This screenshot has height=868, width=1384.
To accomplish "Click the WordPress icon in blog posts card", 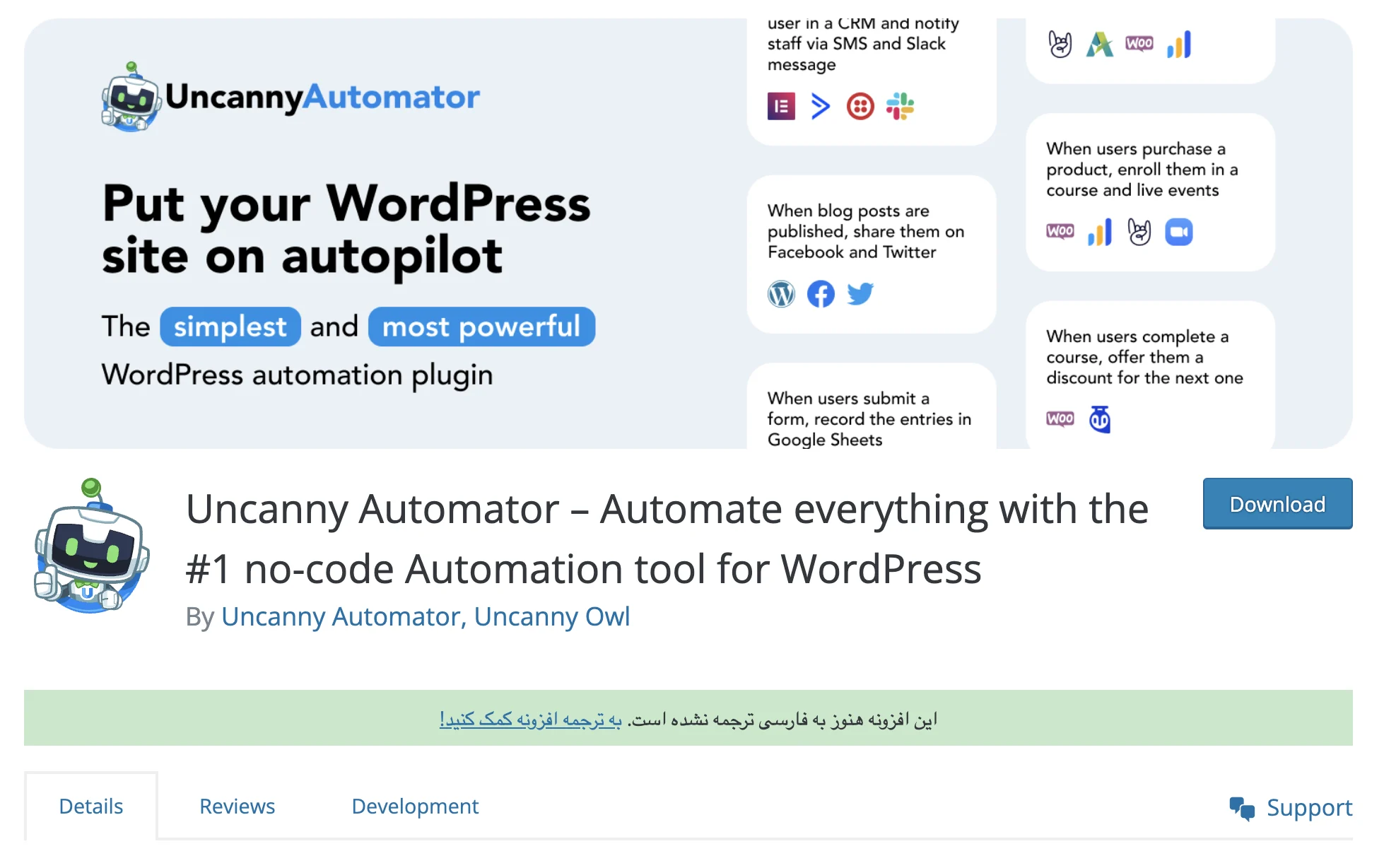I will (781, 294).
